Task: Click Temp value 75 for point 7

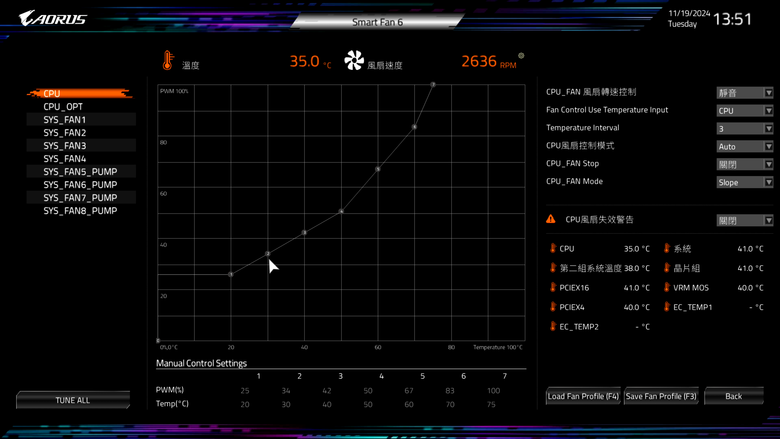Action: (x=491, y=404)
